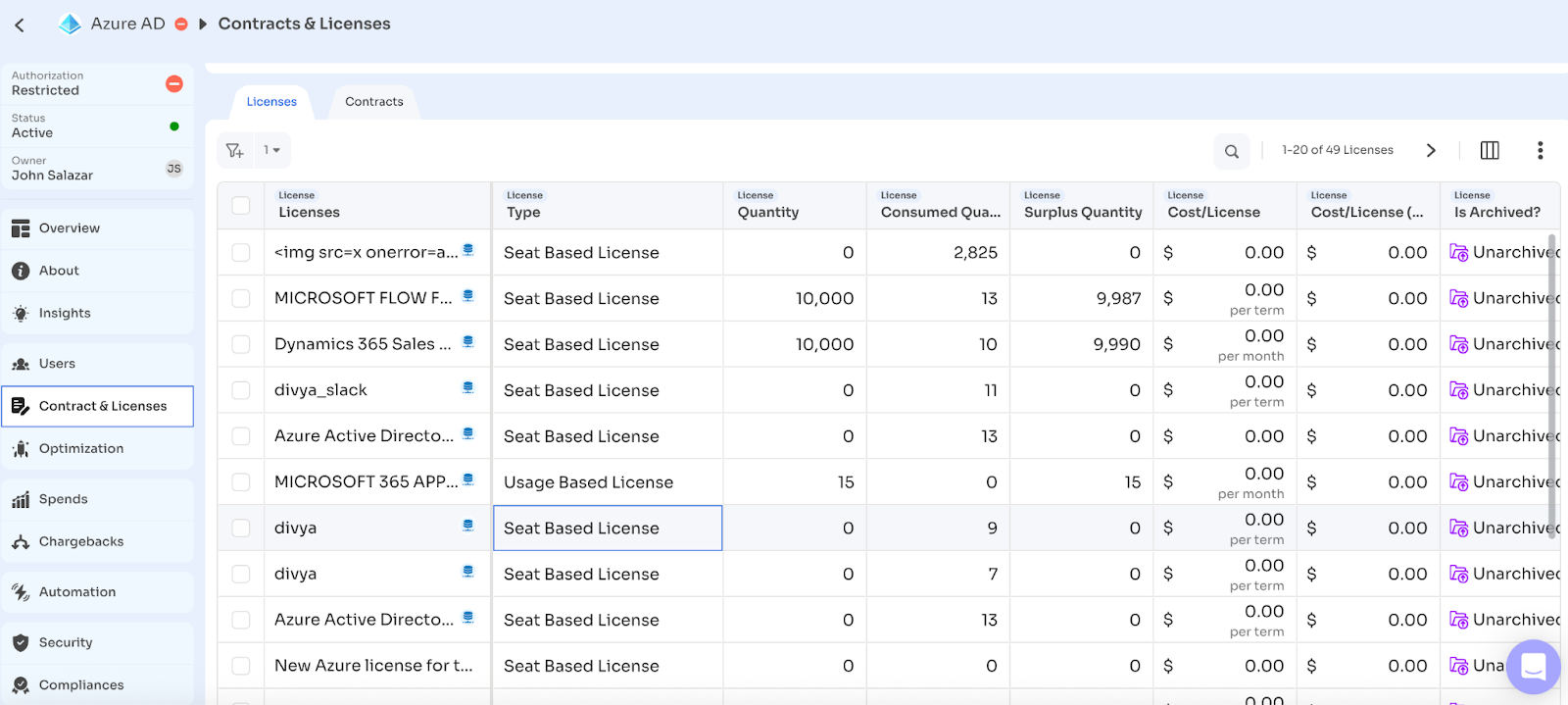The height and width of the screenshot is (705, 1568).
Task: Click the 2,825 consumed quantity value
Action: 975,253
